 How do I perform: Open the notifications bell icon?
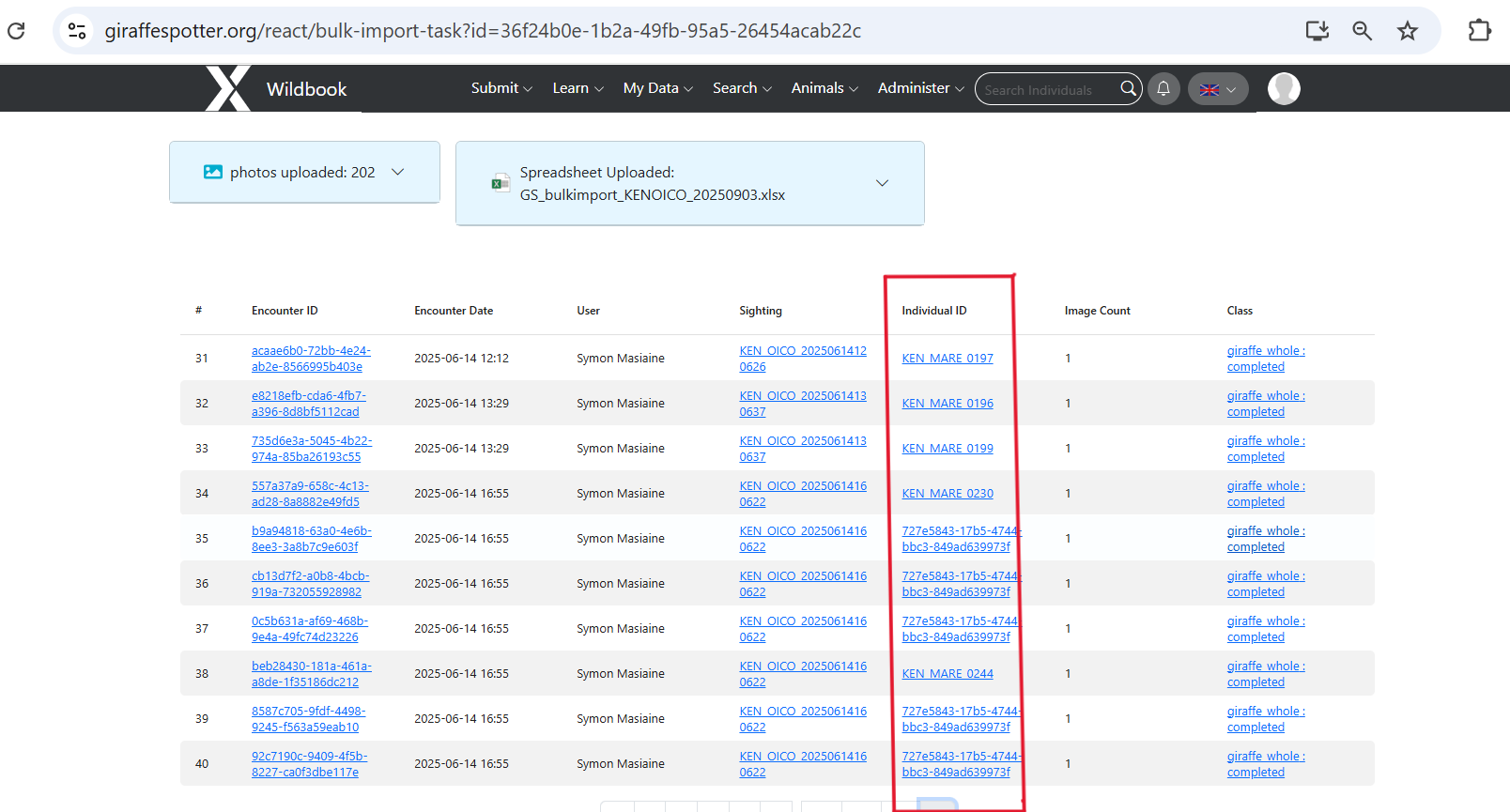(x=1163, y=88)
